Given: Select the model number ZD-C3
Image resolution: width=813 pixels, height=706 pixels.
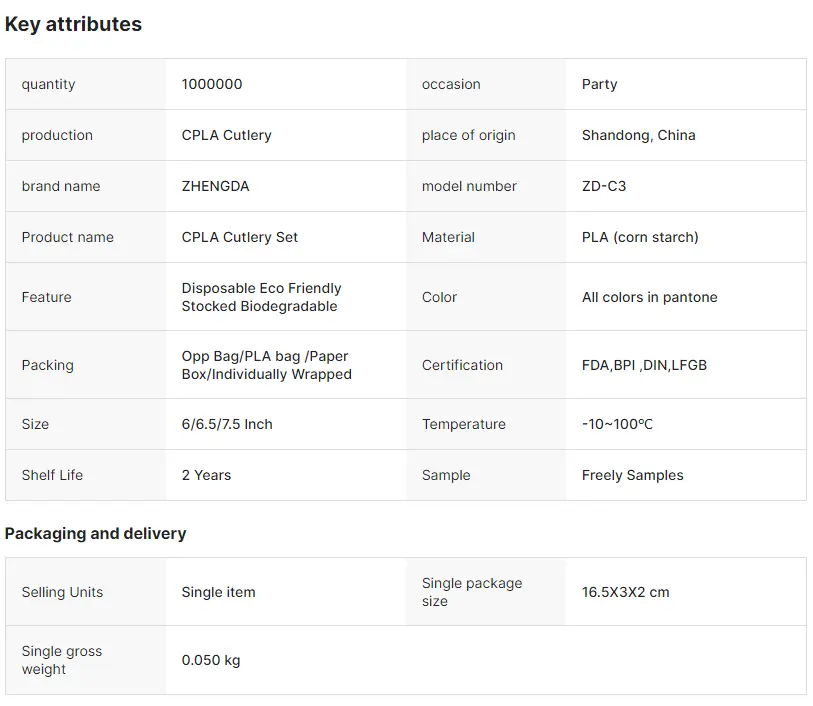Looking at the screenshot, I should click(x=604, y=186).
